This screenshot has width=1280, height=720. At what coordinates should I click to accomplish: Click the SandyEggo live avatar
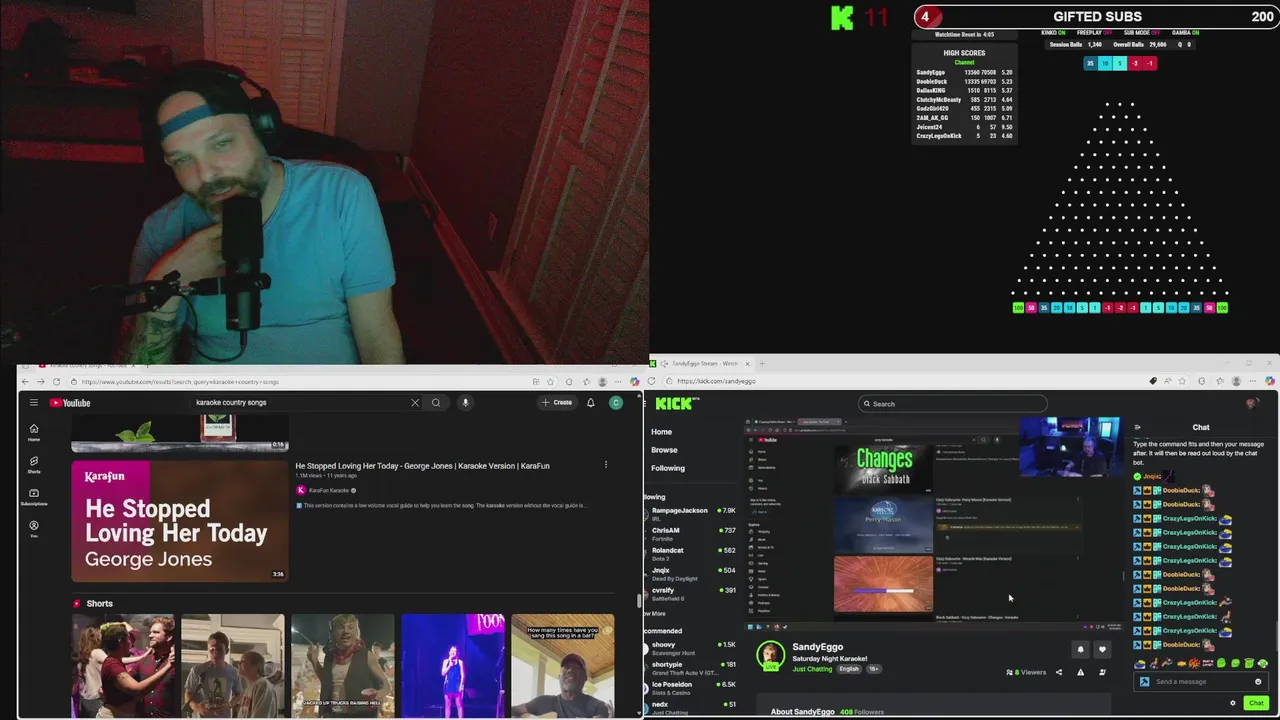click(770, 655)
